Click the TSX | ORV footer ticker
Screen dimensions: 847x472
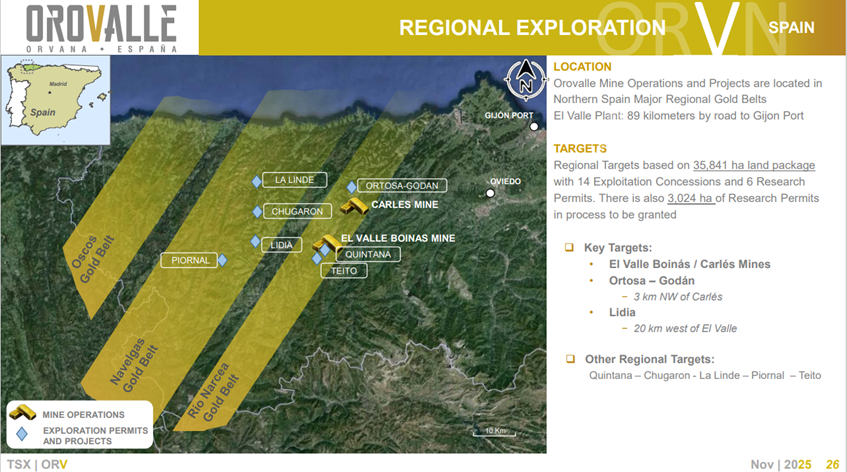click(x=37, y=464)
